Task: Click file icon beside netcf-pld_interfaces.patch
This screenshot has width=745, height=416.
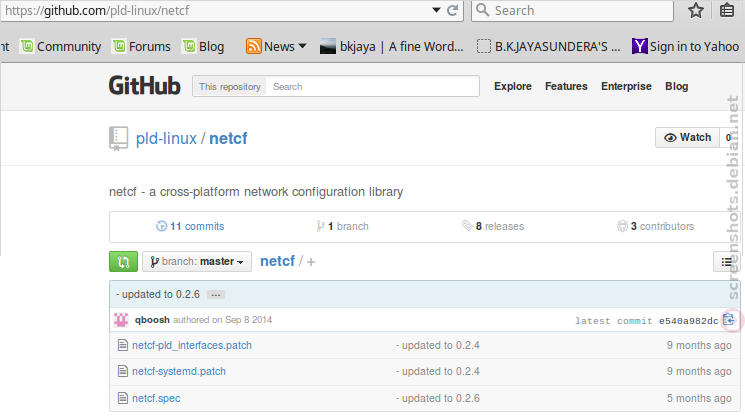Action: point(123,345)
